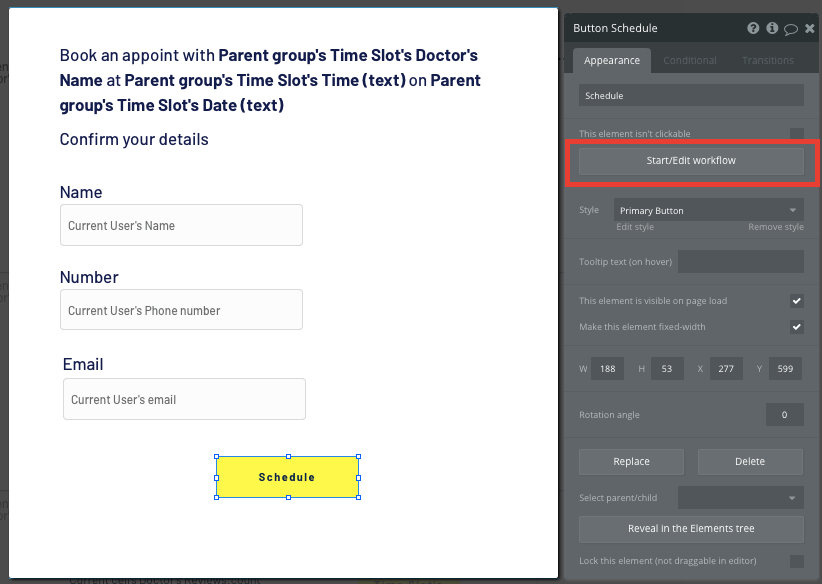Switch to the Transitions tab

click(x=768, y=60)
